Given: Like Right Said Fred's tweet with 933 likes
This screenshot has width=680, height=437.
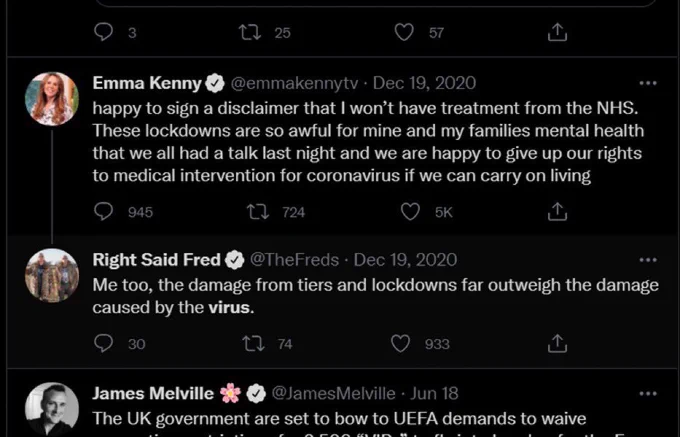Looking at the screenshot, I should tap(400, 344).
